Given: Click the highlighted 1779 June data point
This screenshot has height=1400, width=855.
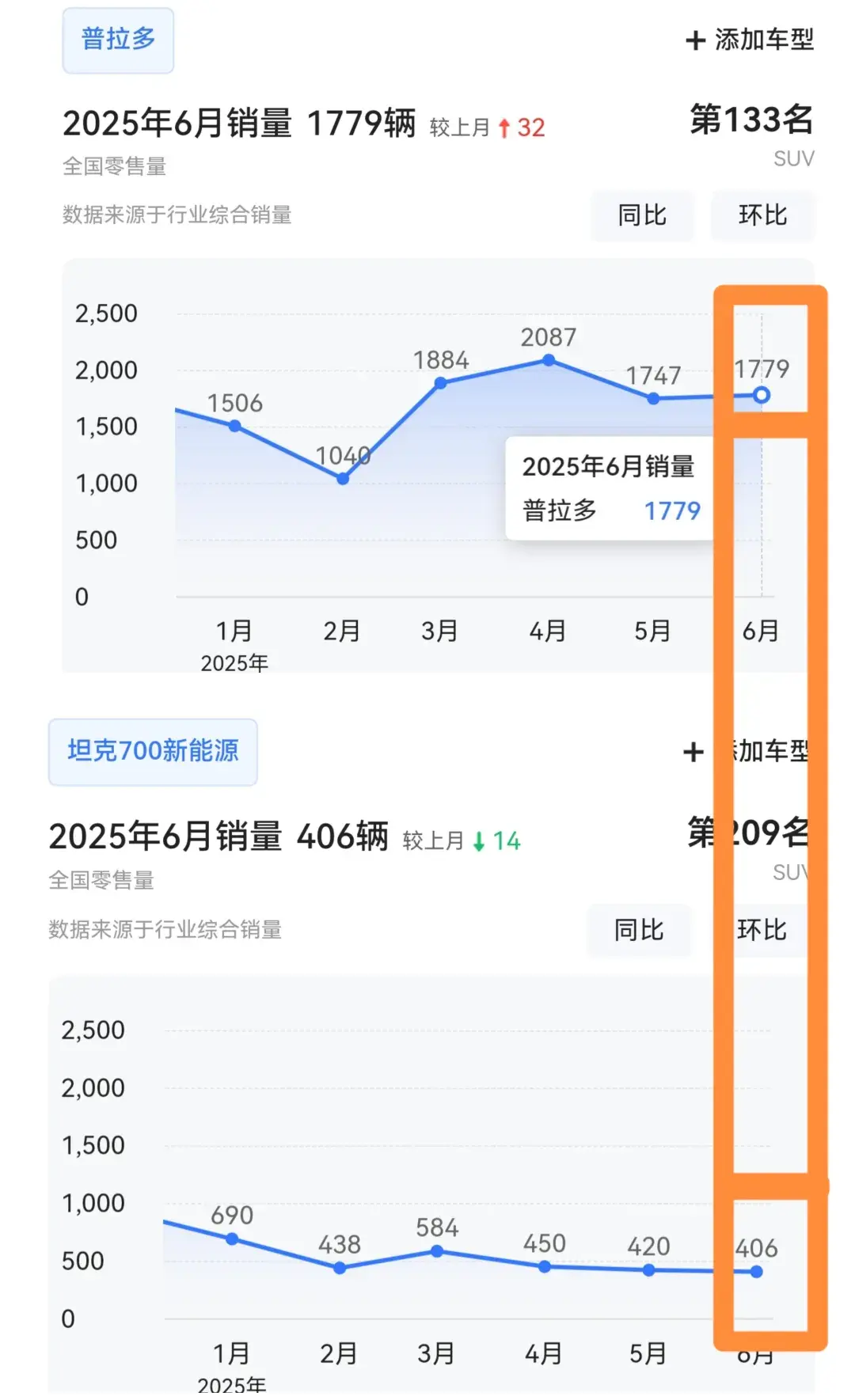Looking at the screenshot, I should 762,395.
